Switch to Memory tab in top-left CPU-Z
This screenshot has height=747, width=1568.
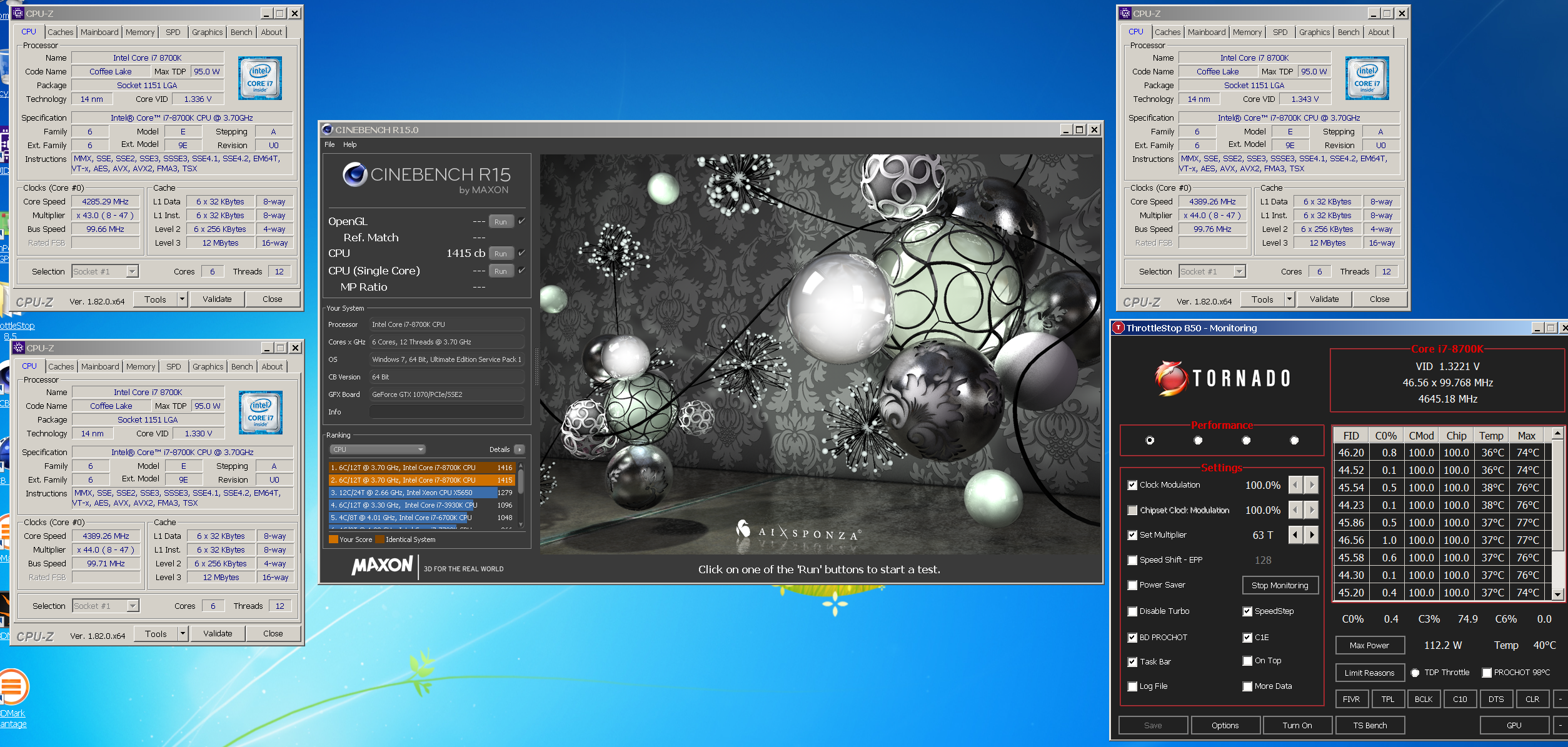tap(139, 32)
